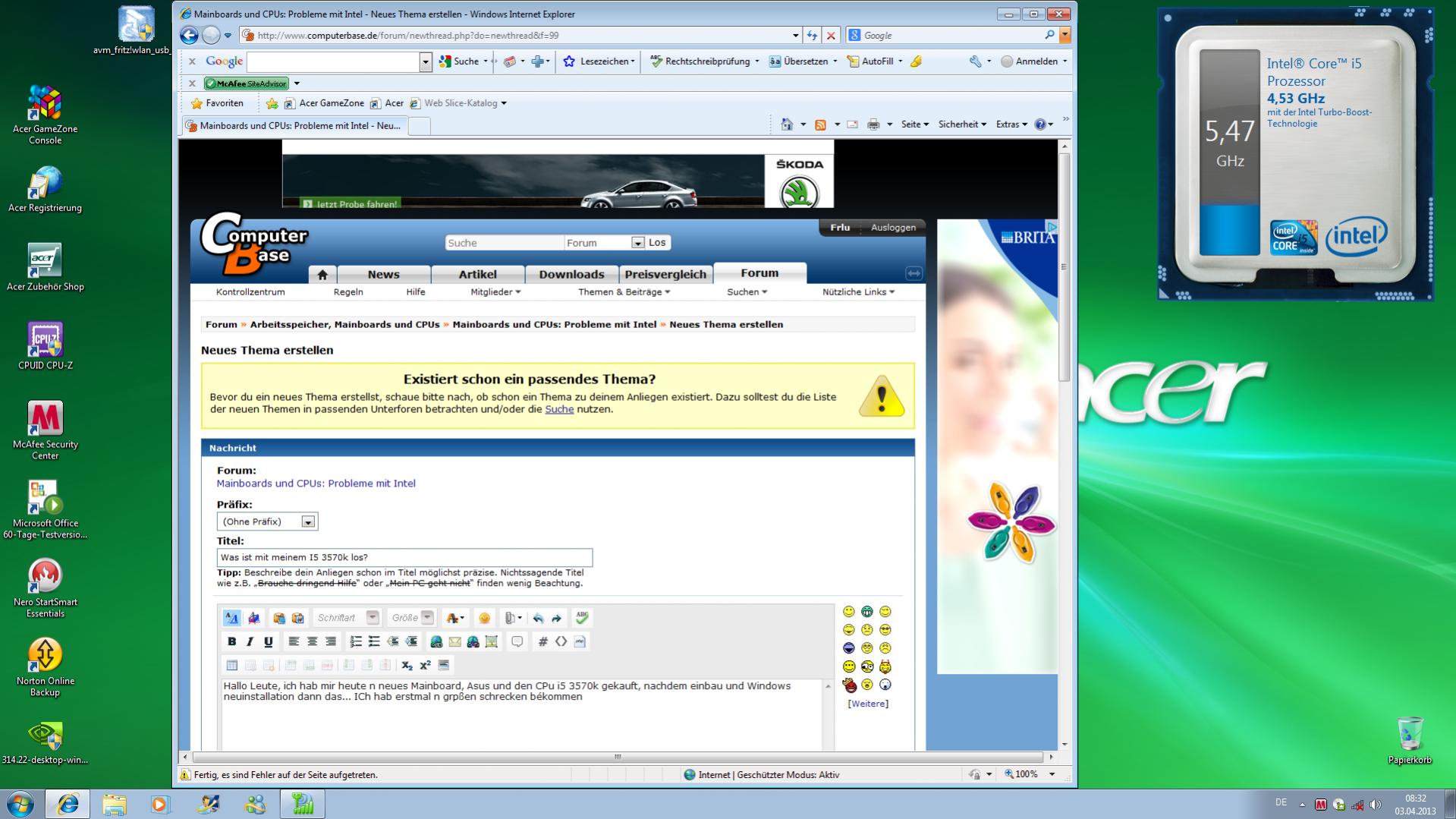1456x819 pixels.
Task: Expand the Themen & Beiträge submenu
Action: (624, 292)
